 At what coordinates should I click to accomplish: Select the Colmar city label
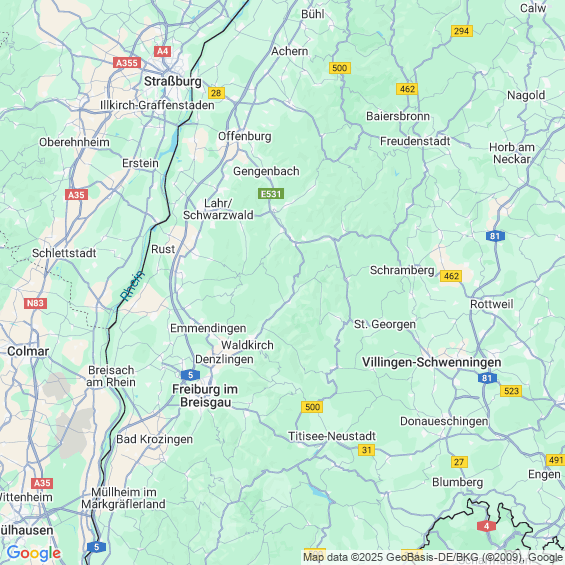point(28,351)
